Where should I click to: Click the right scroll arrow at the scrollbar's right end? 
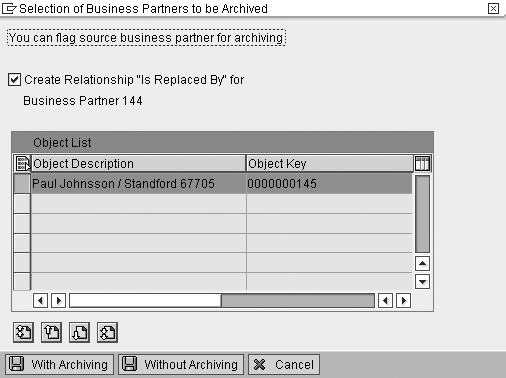pos(403,301)
